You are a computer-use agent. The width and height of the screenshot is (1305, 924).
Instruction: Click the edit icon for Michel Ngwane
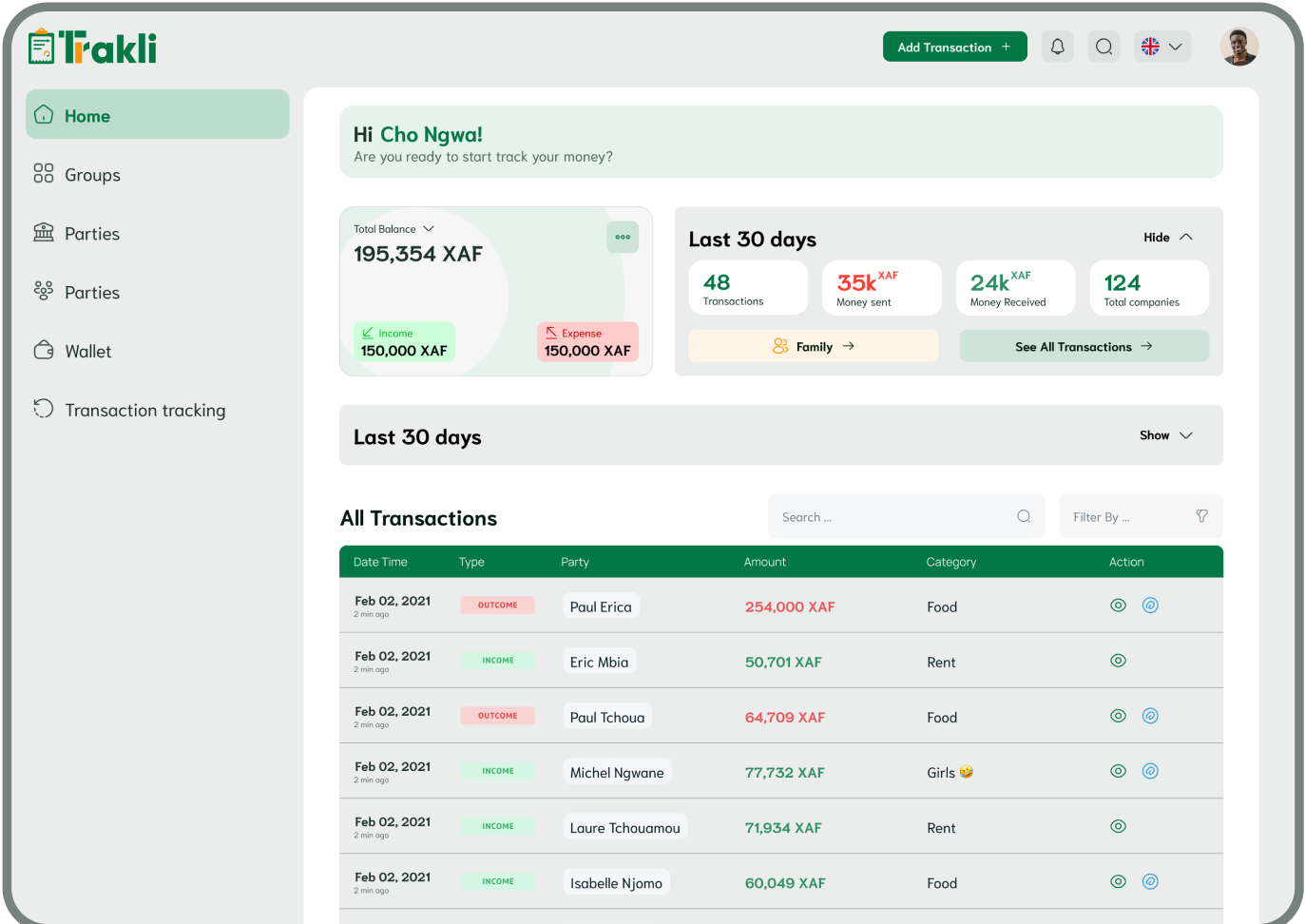(1150, 771)
